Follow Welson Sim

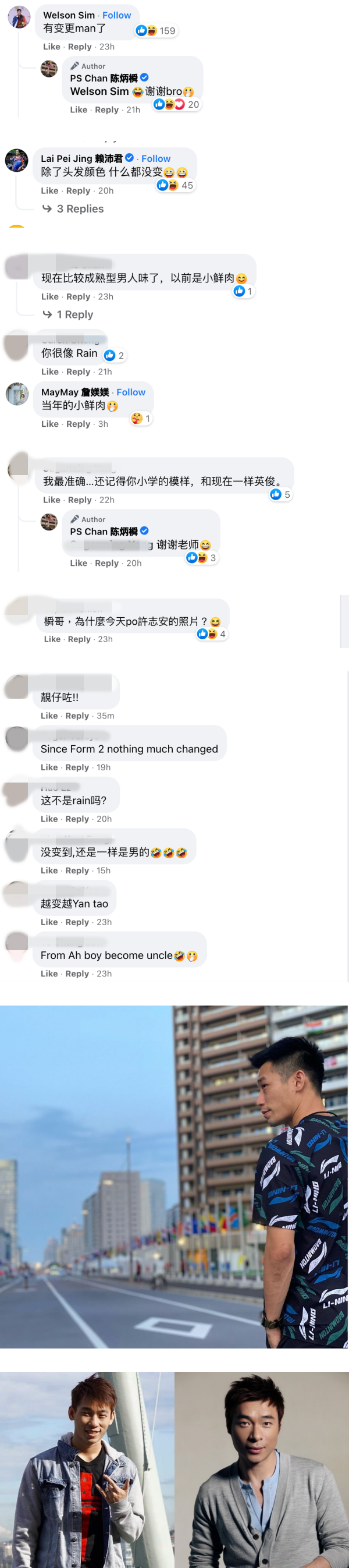[x=117, y=15]
